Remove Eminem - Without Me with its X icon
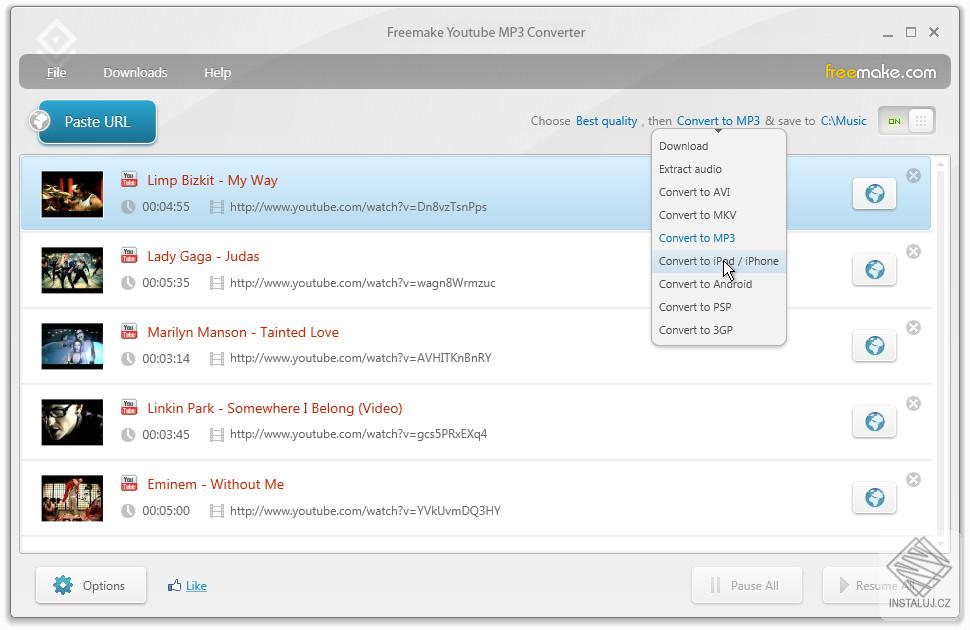Viewport: 970px width, 630px height. [x=913, y=479]
